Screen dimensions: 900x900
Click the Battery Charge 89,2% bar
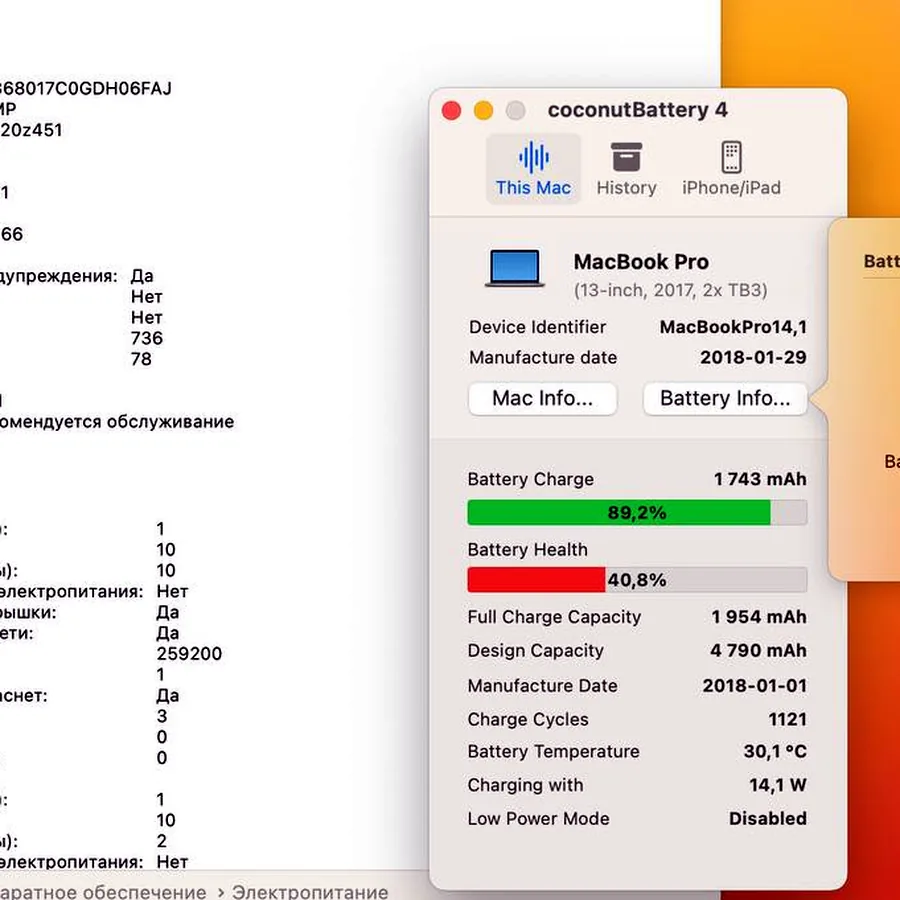click(637, 512)
